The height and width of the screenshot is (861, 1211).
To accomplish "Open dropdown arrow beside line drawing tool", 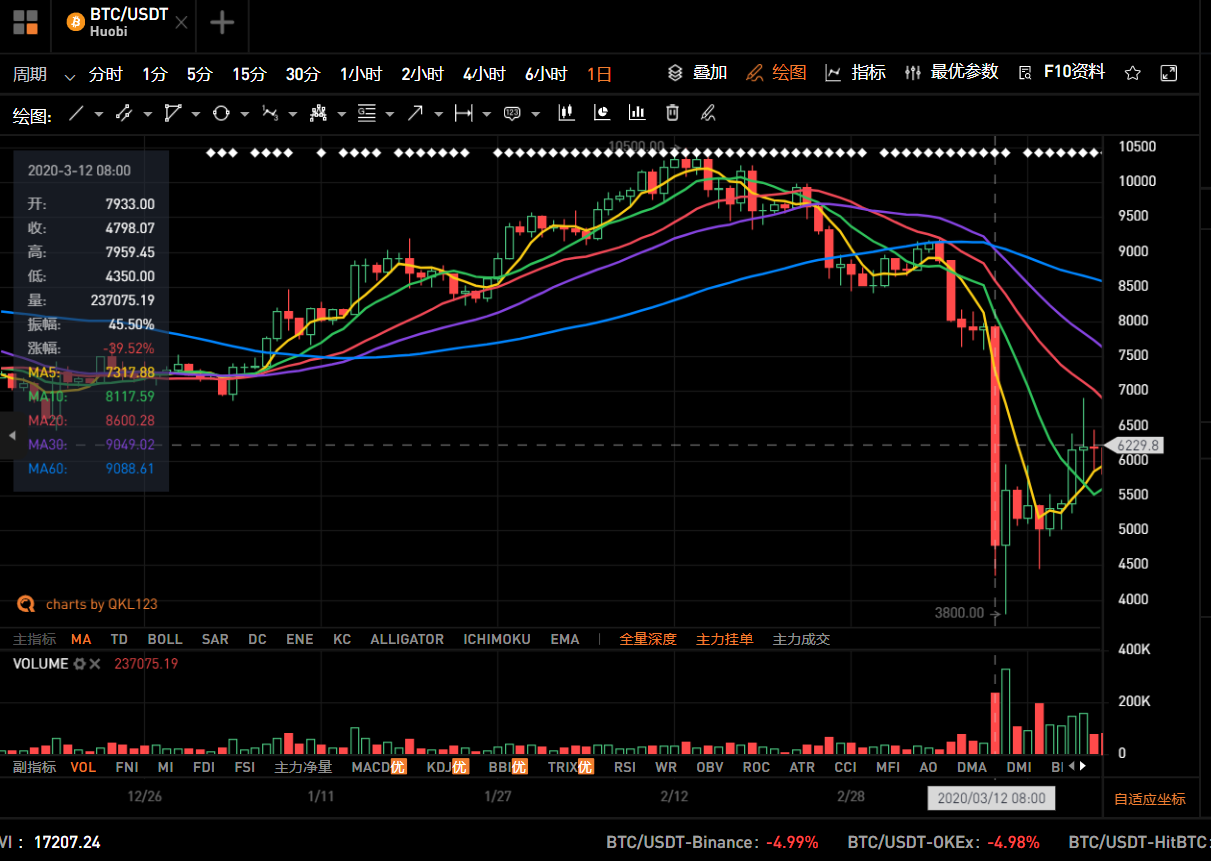I will pos(99,114).
